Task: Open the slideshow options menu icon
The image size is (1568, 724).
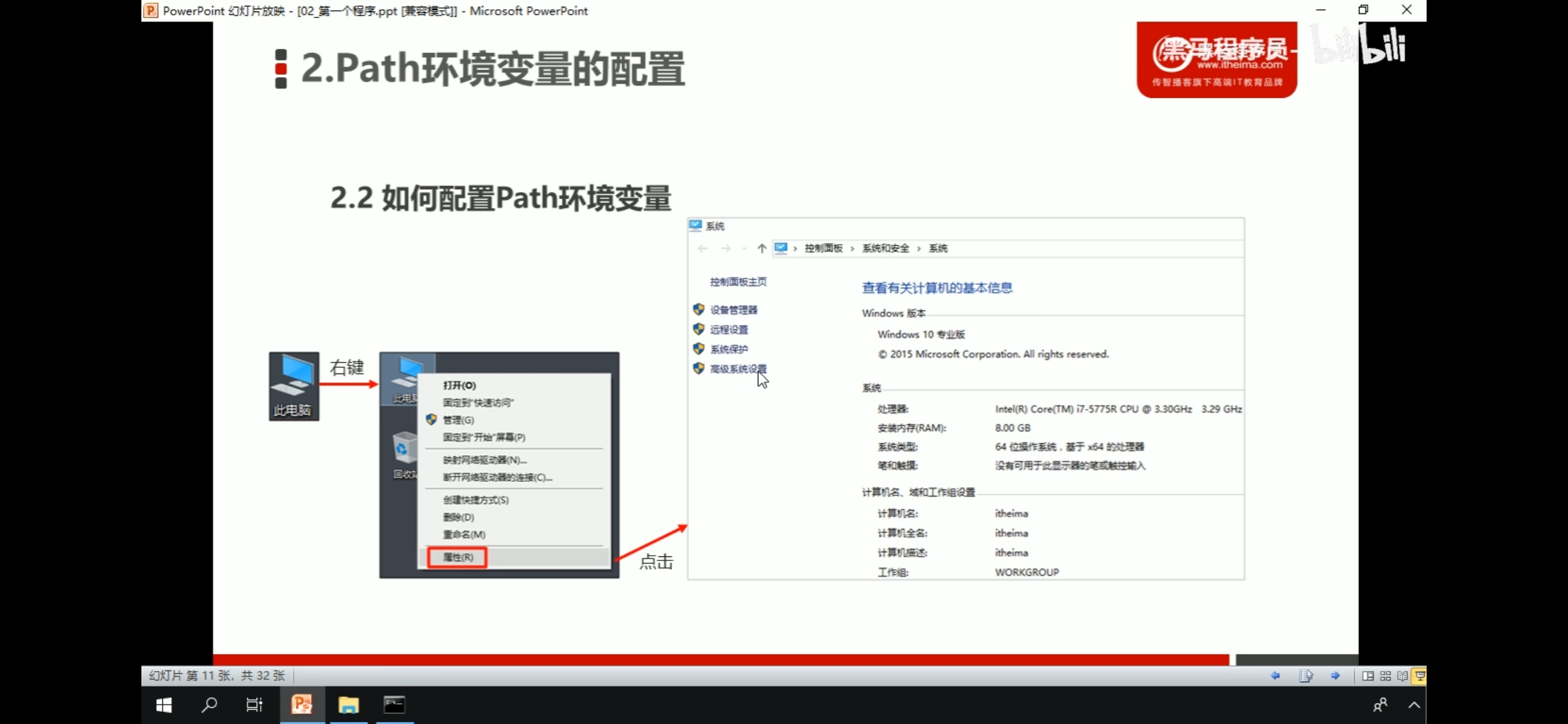Action: pos(1305,676)
